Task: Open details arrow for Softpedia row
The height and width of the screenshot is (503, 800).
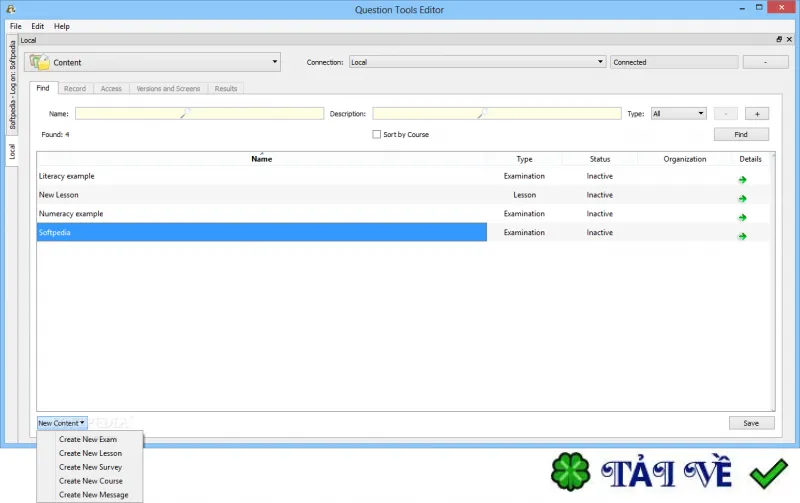Action: tap(742, 236)
